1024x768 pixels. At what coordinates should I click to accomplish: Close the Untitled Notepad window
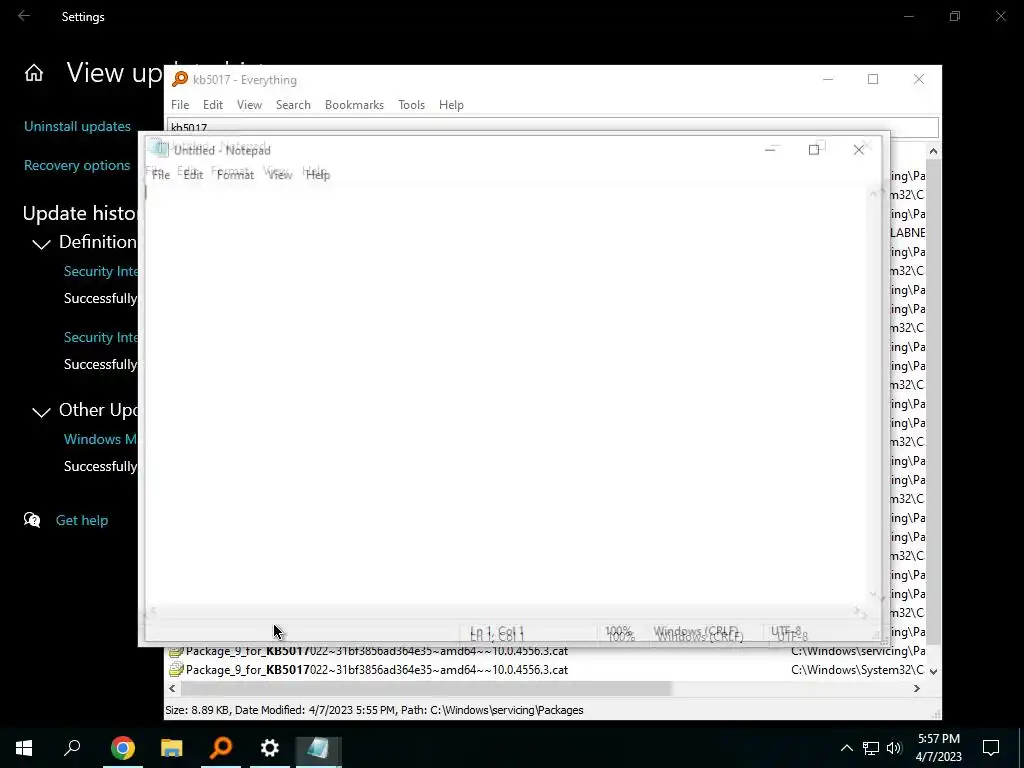pos(859,150)
